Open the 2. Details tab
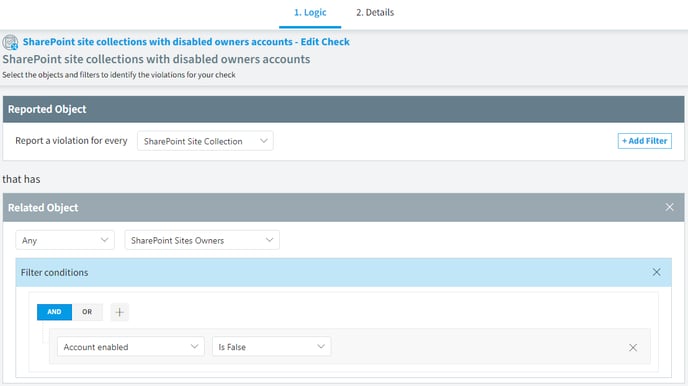Viewport: 688px width, 386px height. [375, 13]
